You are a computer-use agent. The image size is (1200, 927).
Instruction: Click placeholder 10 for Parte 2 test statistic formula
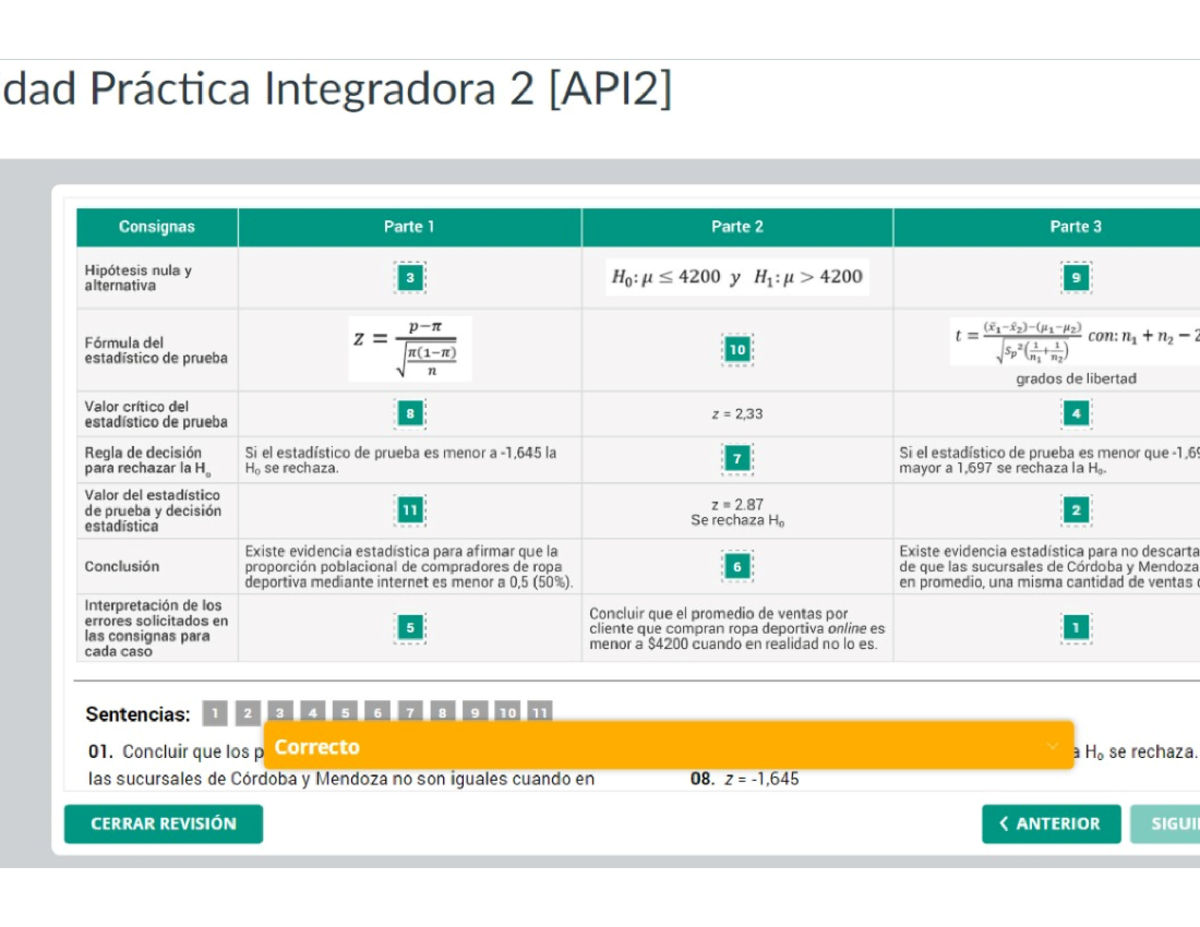pyautogui.click(x=737, y=350)
